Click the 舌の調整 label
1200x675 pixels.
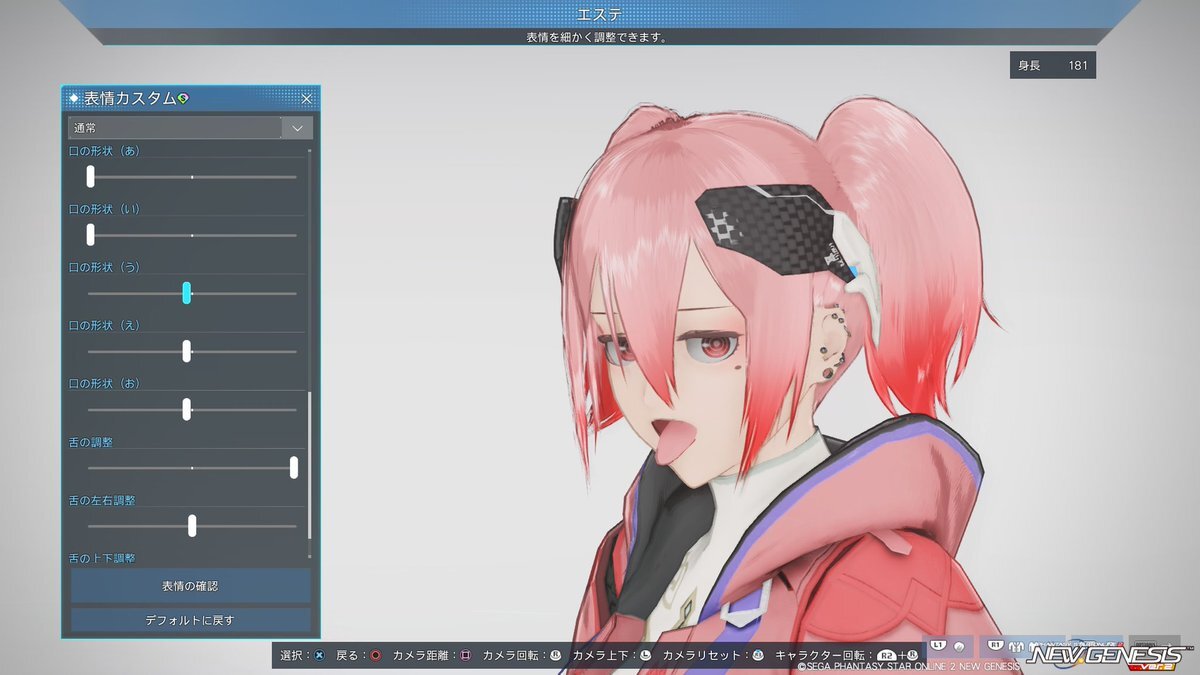(91, 441)
